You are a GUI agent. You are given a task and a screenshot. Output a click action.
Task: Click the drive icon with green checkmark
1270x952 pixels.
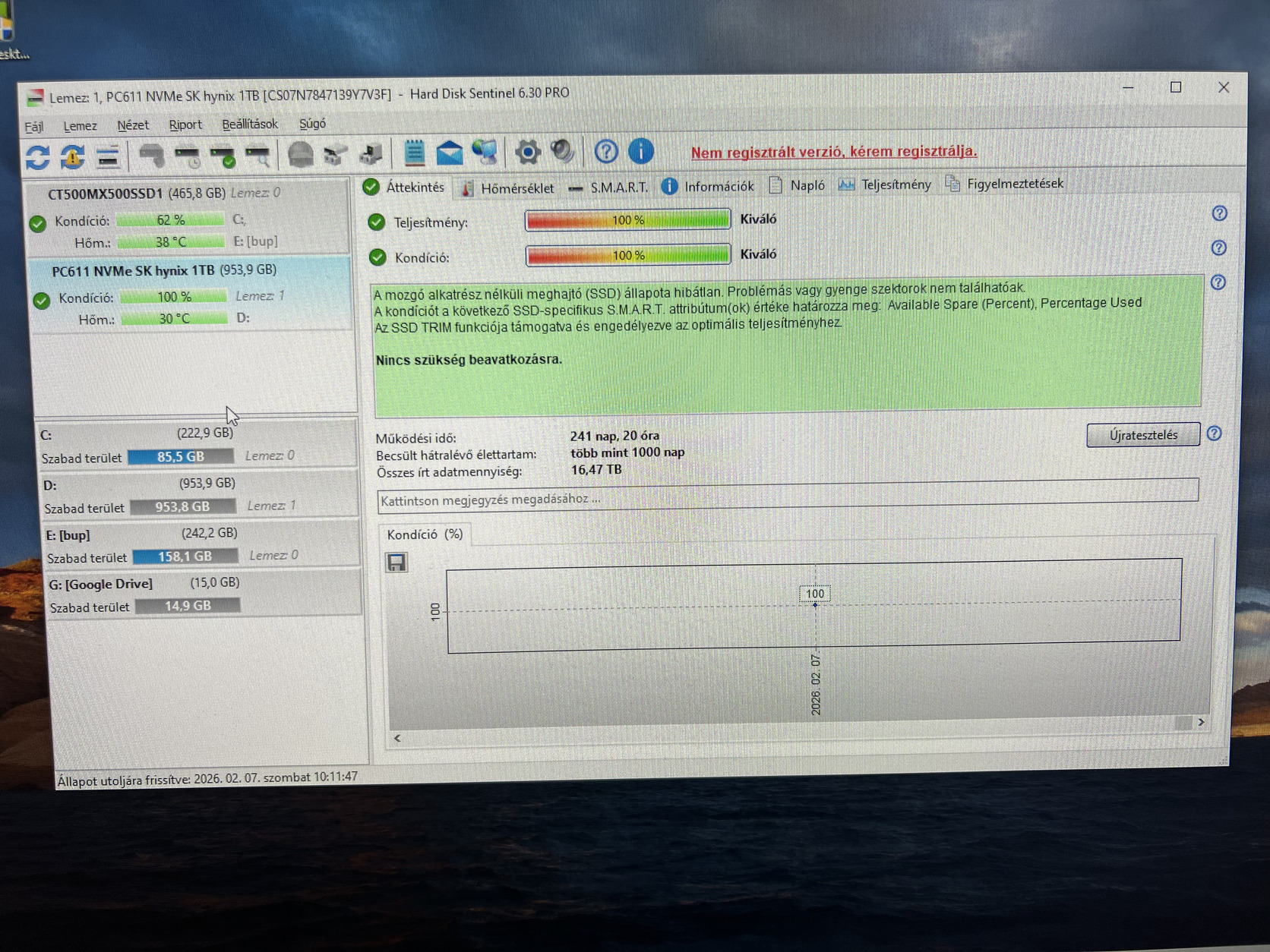223,156
